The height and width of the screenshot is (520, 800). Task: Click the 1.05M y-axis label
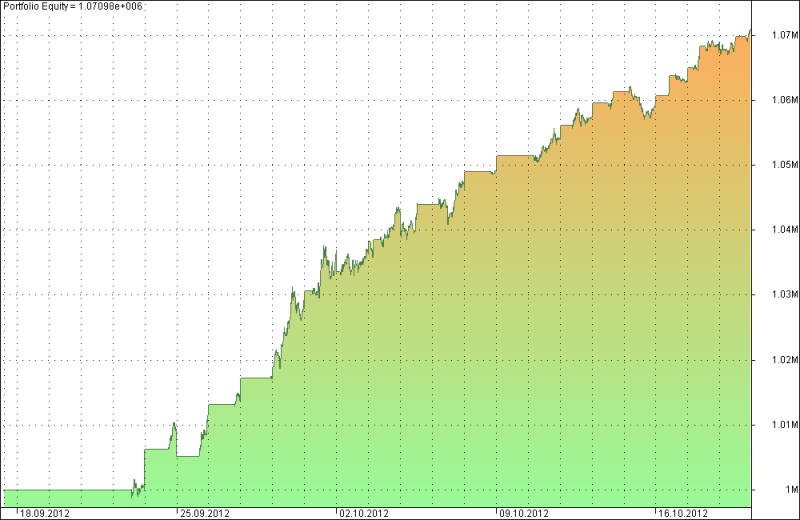coord(785,164)
